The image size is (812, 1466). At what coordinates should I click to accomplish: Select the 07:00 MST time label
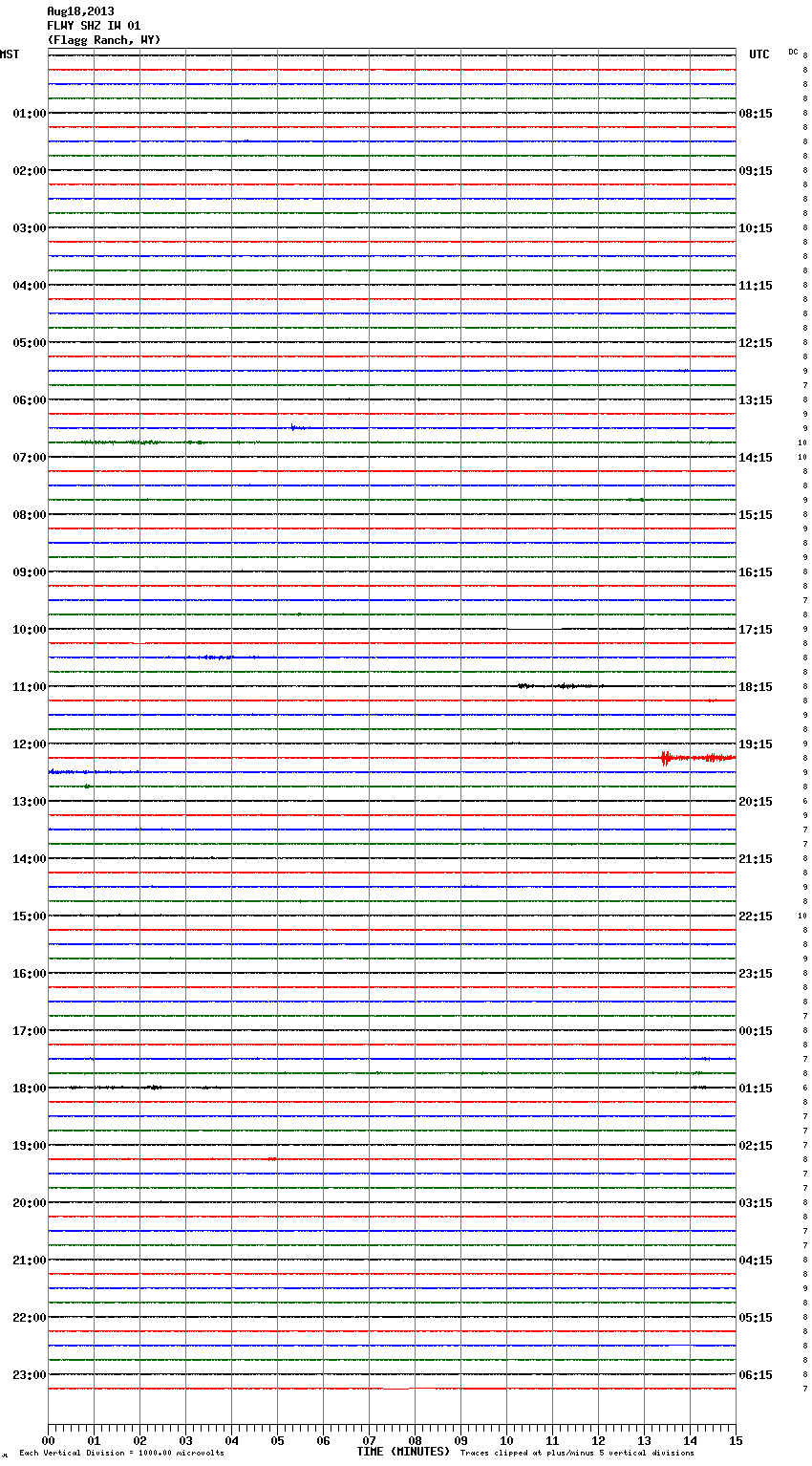29,458
